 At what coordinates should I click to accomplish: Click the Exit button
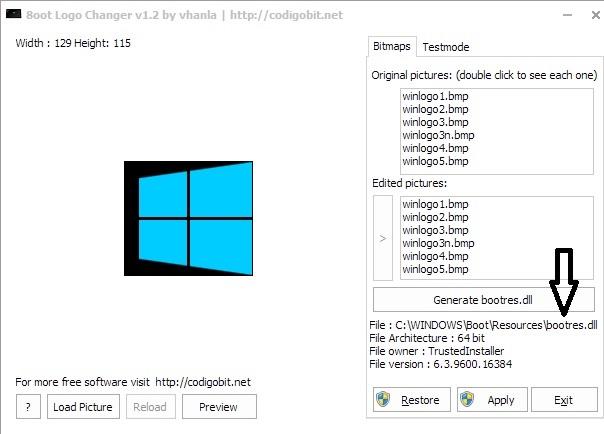(x=564, y=400)
